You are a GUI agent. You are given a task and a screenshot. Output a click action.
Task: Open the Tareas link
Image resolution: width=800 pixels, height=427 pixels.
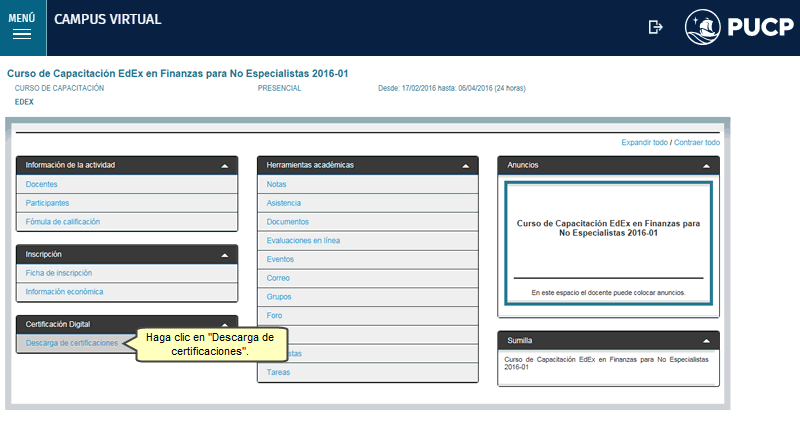[x=278, y=372]
